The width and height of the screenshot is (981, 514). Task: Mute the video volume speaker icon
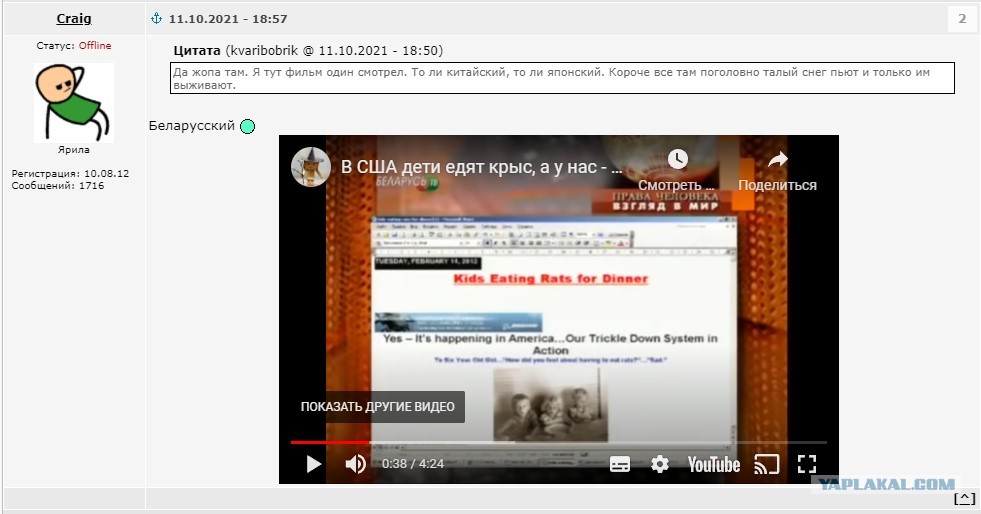click(x=355, y=464)
